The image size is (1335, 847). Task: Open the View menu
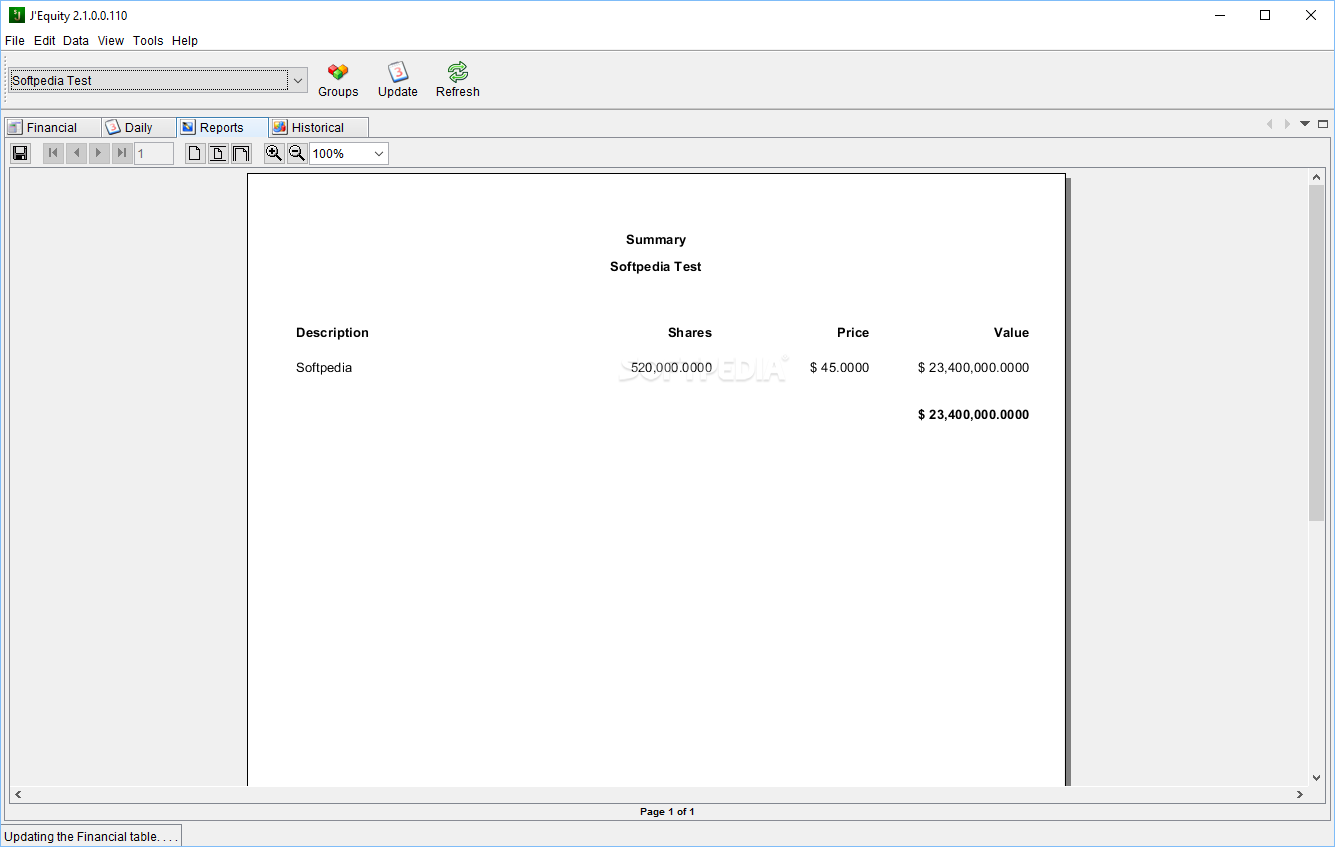click(111, 41)
